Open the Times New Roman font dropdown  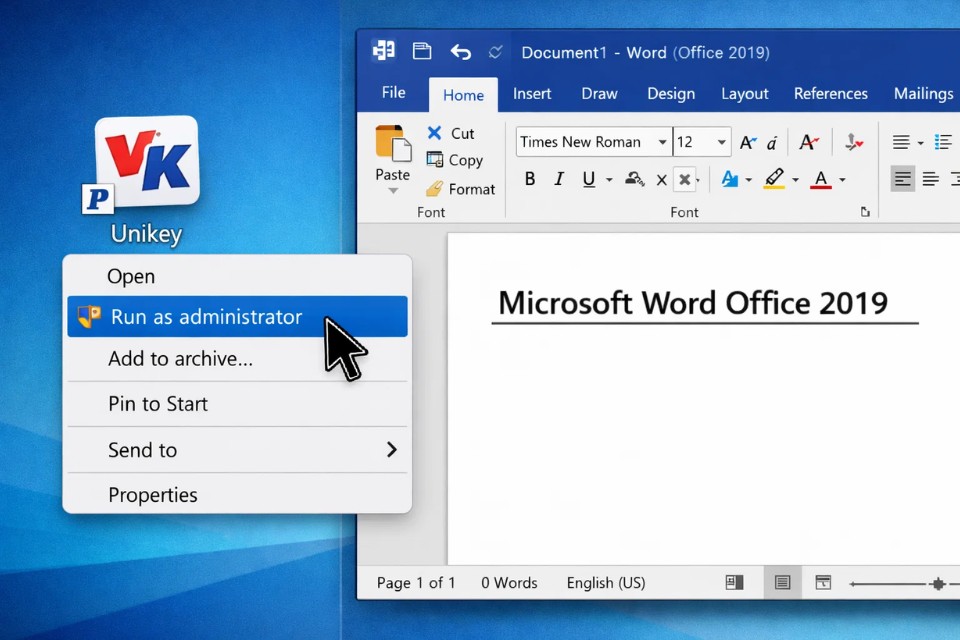click(662, 142)
